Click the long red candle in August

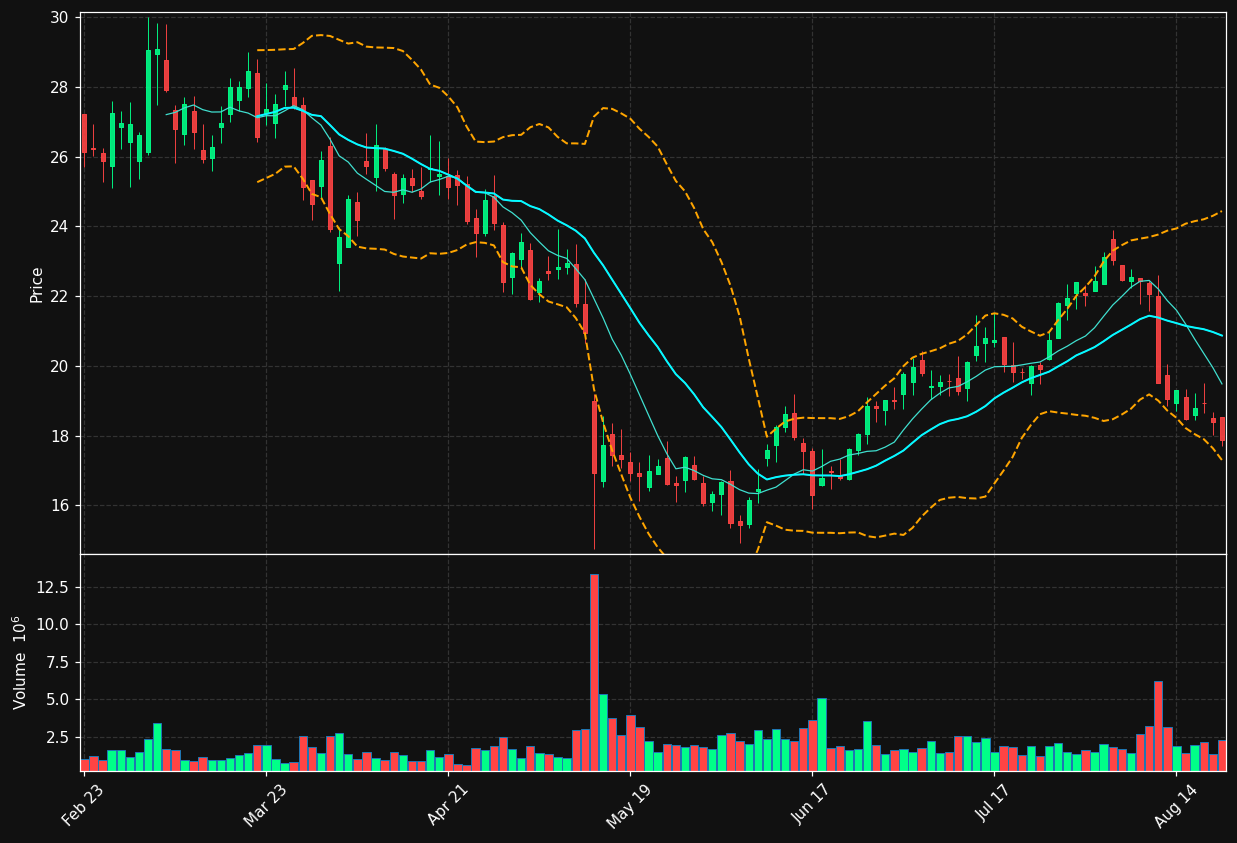pos(1158,340)
